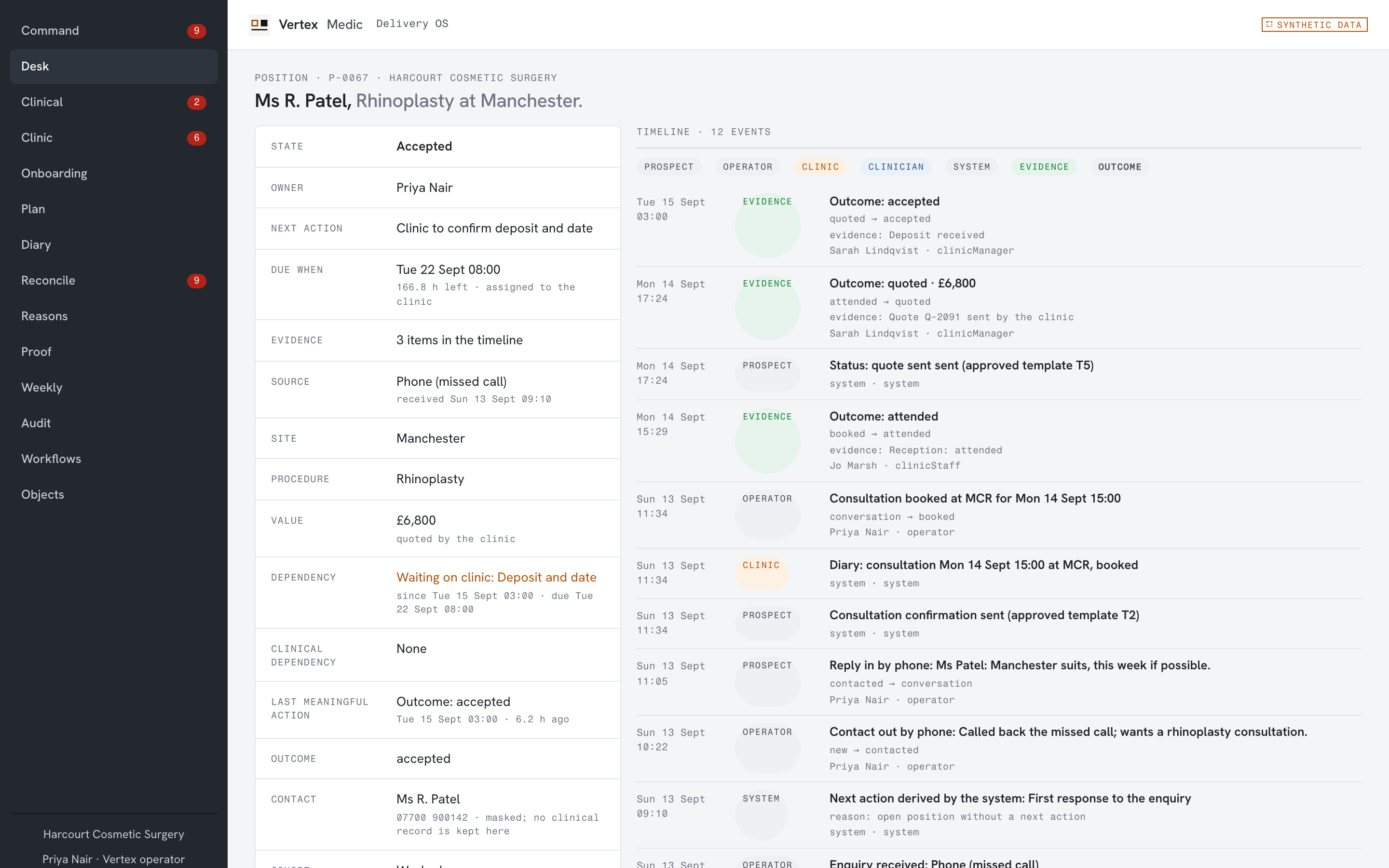Image resolution: width=1389 pixels, height=868 pixels.
Task: Open the Reasons page
Action: point(114,316)
